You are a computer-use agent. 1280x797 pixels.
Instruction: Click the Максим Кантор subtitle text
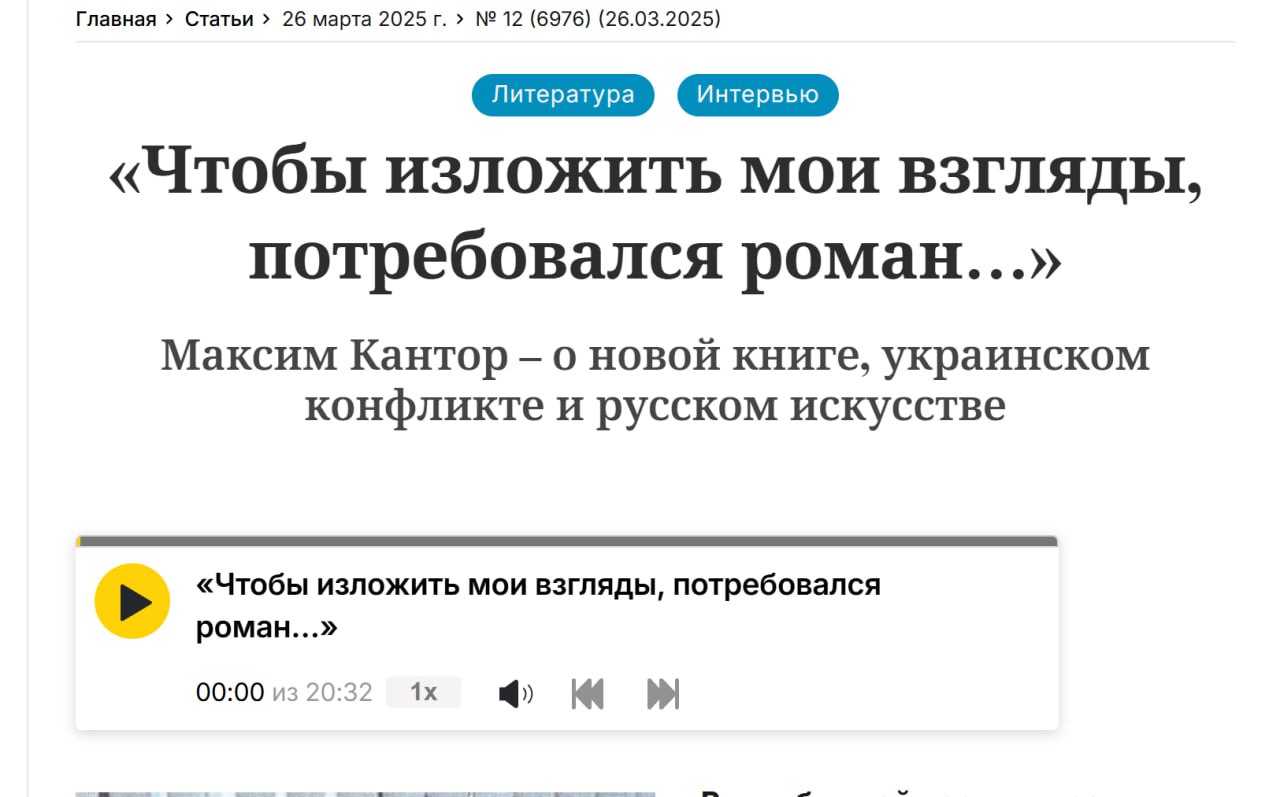[x=655, y=381]
